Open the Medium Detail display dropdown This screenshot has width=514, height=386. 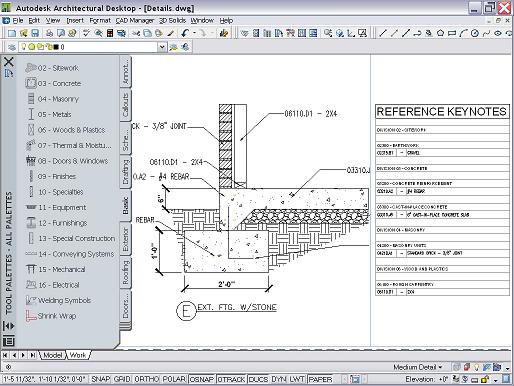coord(418,367)
